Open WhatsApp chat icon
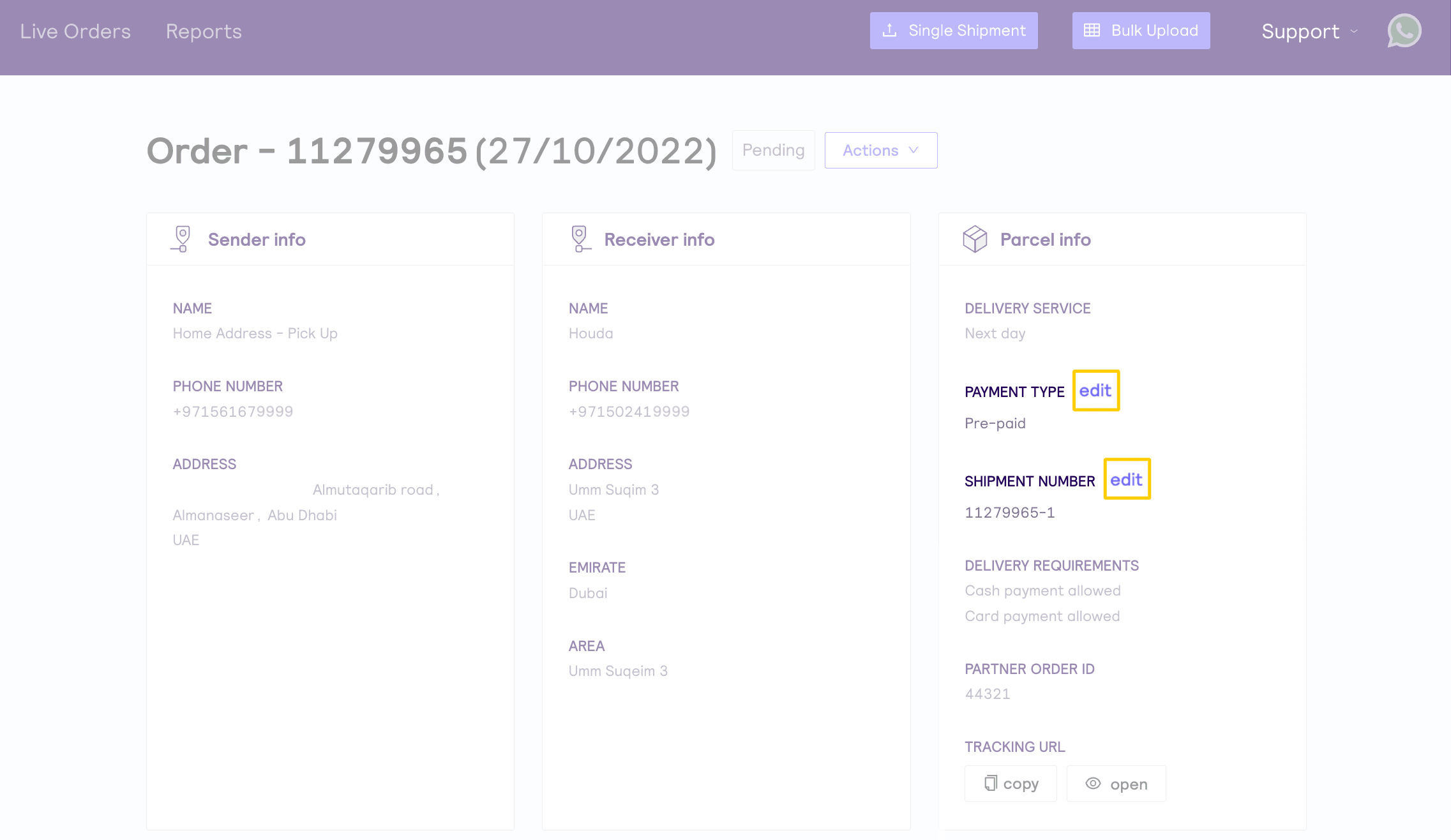 (1404, 31)
